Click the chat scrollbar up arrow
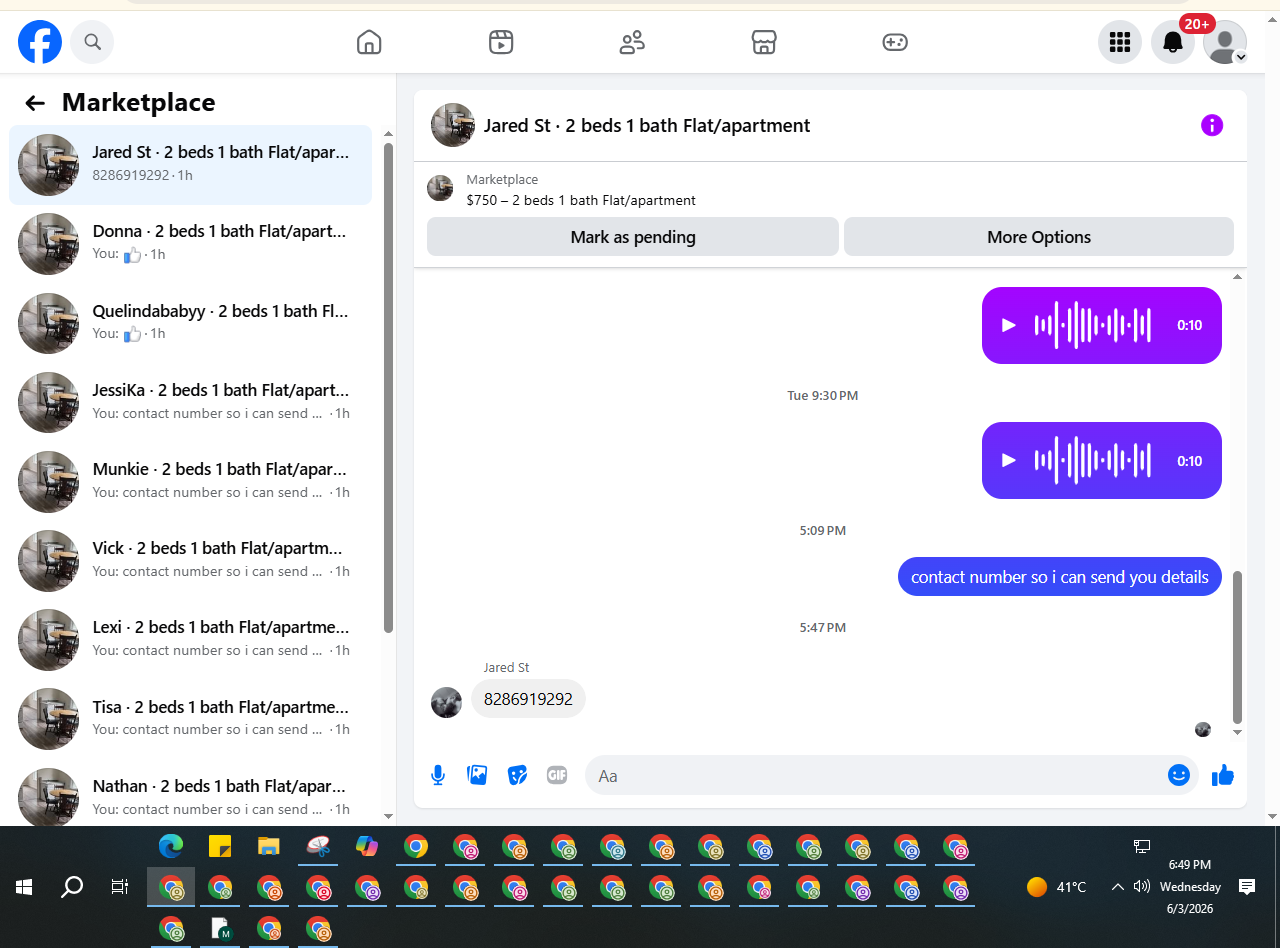This screenshot has width=1280, height=948. [1237, 276]
